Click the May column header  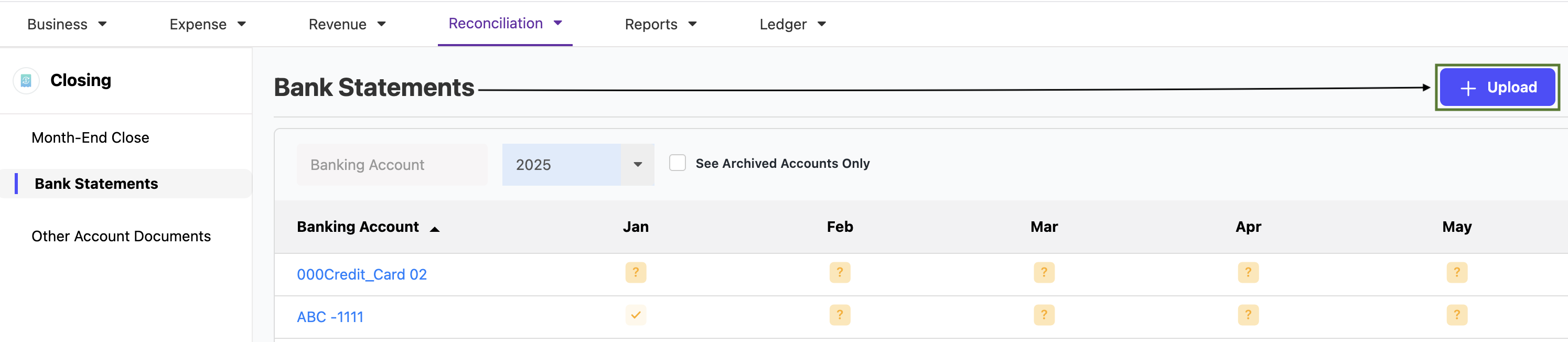(1457, 227)
